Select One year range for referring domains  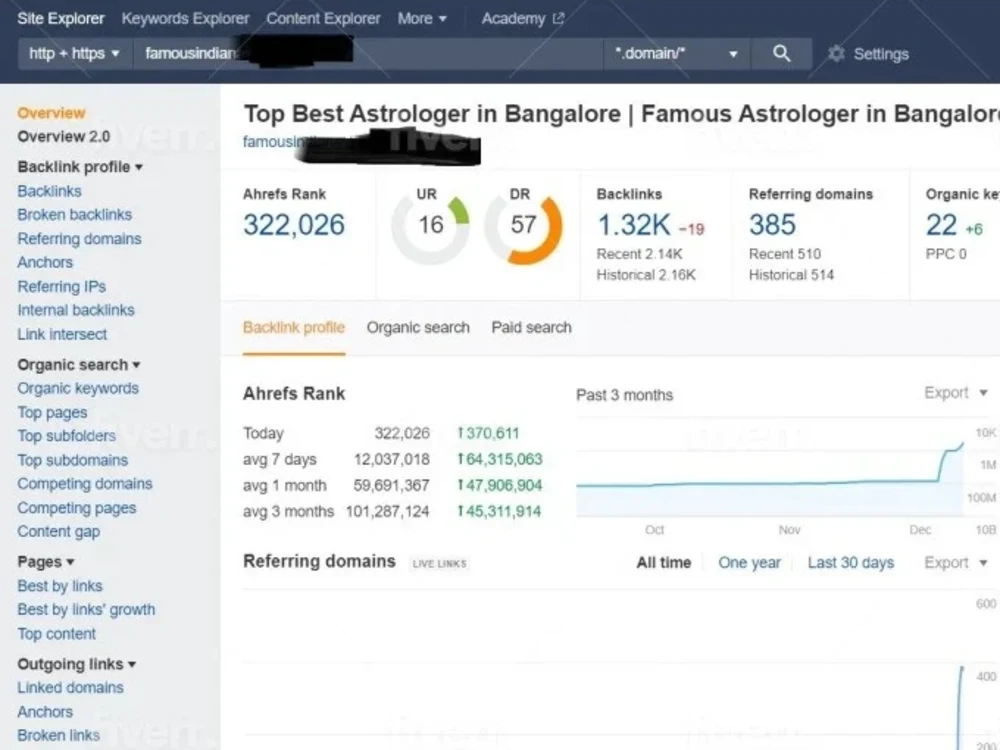[x=749, y=562]
